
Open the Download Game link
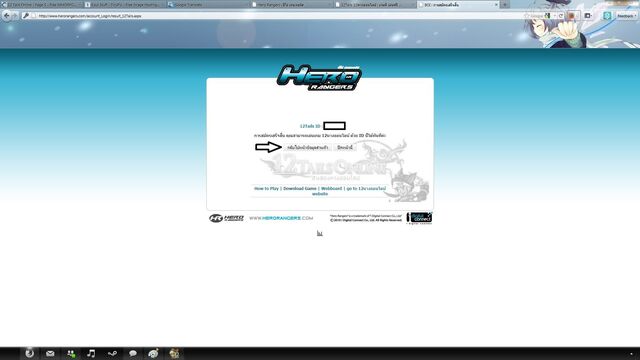[300, 189]
